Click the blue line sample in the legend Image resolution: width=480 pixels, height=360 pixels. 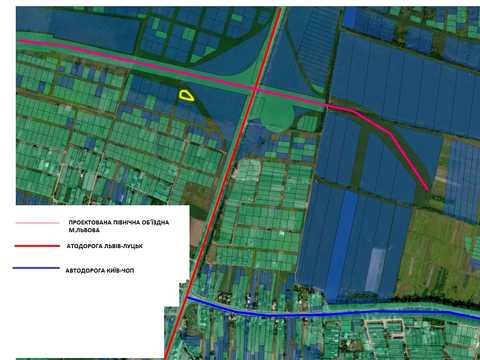36,268
